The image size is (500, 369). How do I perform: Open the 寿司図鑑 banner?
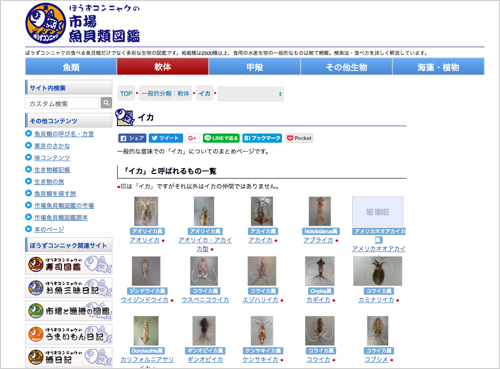point(69,264)
